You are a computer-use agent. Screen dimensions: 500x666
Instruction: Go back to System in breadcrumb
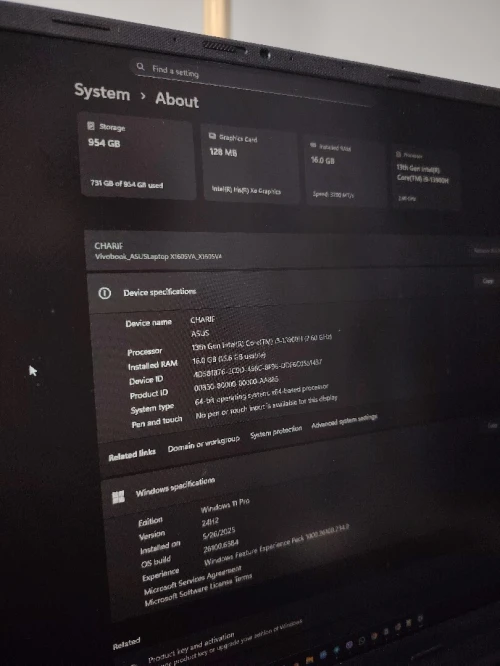point(102,92)
